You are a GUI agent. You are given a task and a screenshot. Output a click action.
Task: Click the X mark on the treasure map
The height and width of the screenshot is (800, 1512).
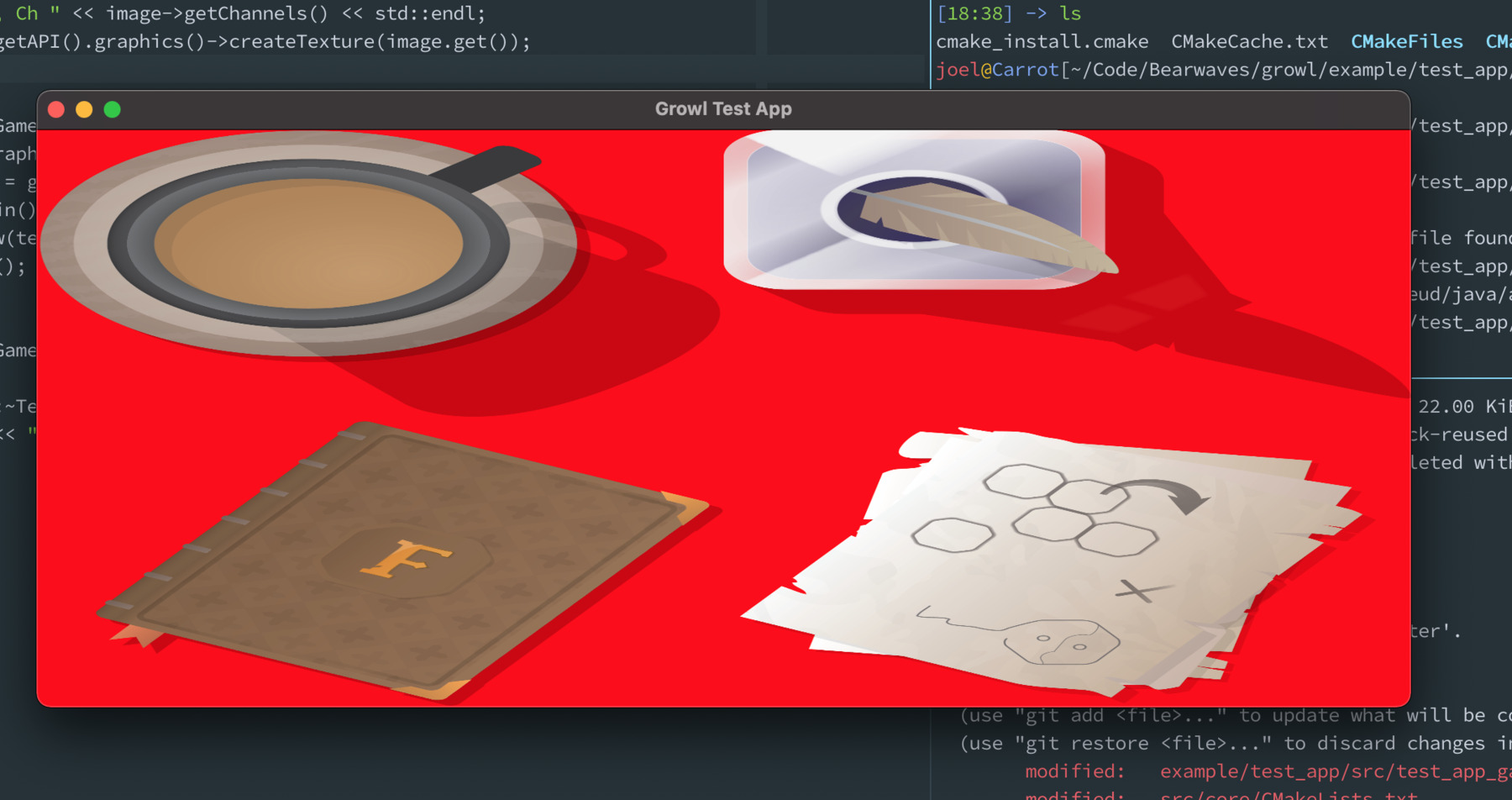pyautogui.click(x=1136, y=591)
